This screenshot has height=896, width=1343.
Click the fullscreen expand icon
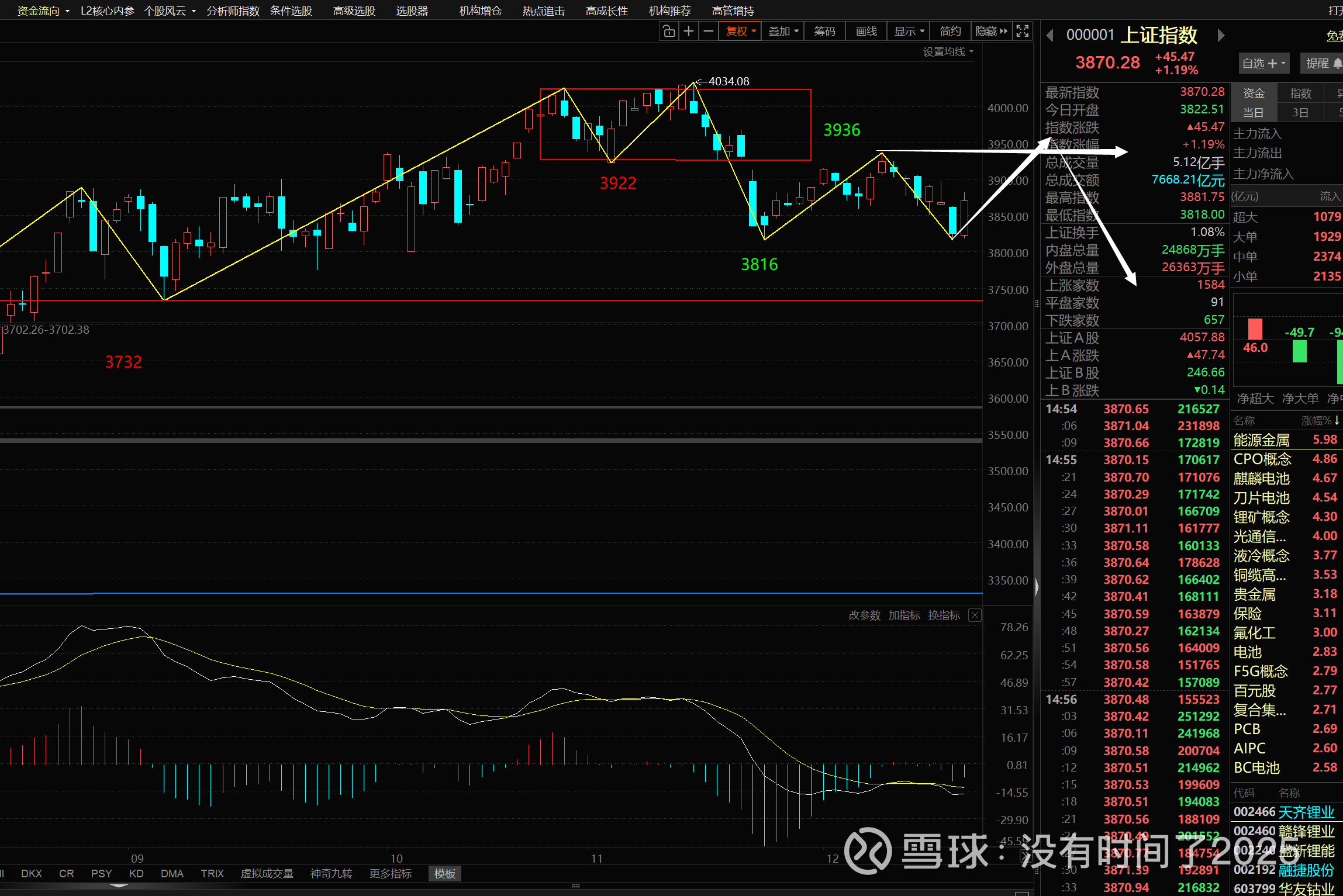(1022, 31)
